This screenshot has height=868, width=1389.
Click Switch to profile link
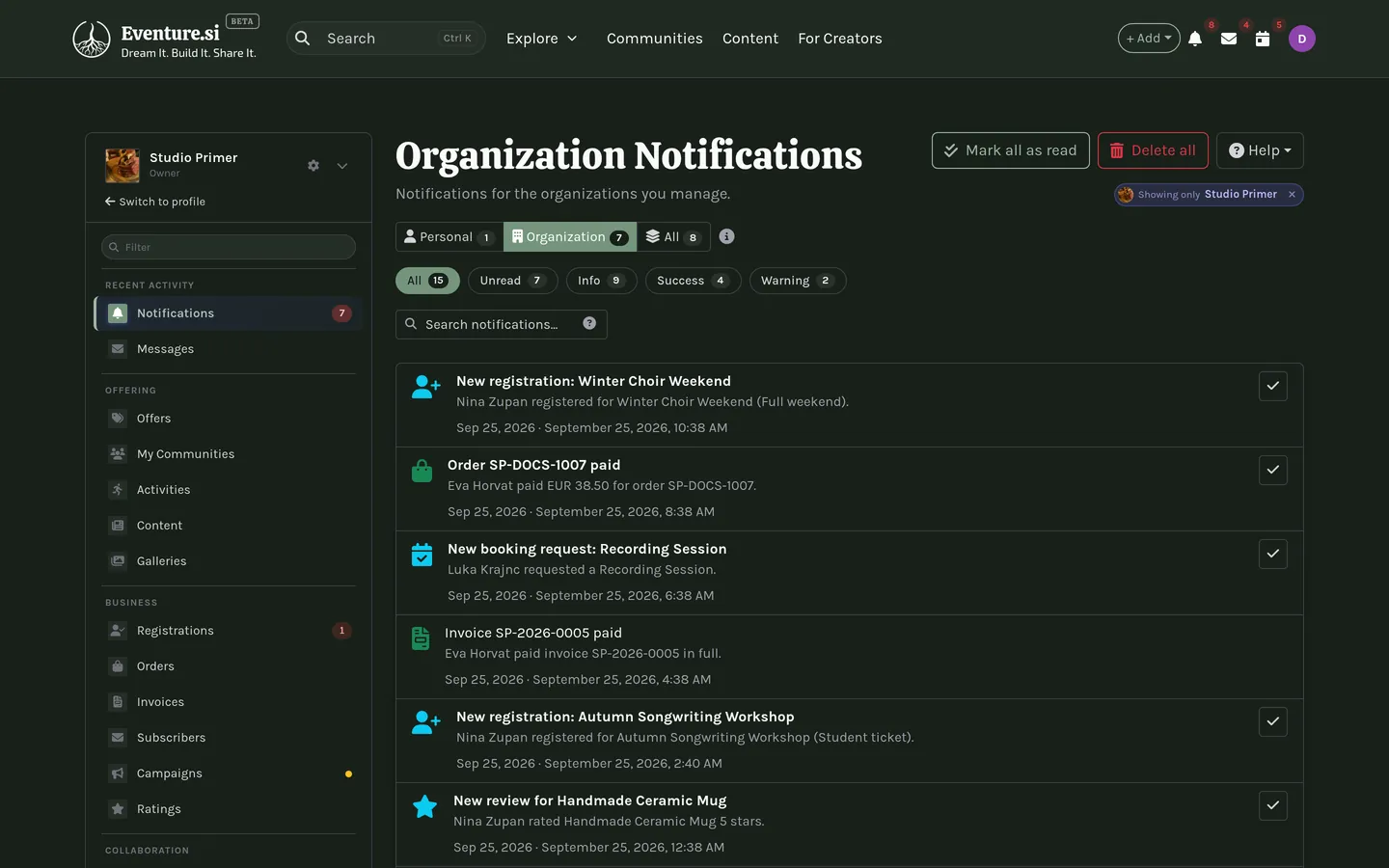[155, 202]
